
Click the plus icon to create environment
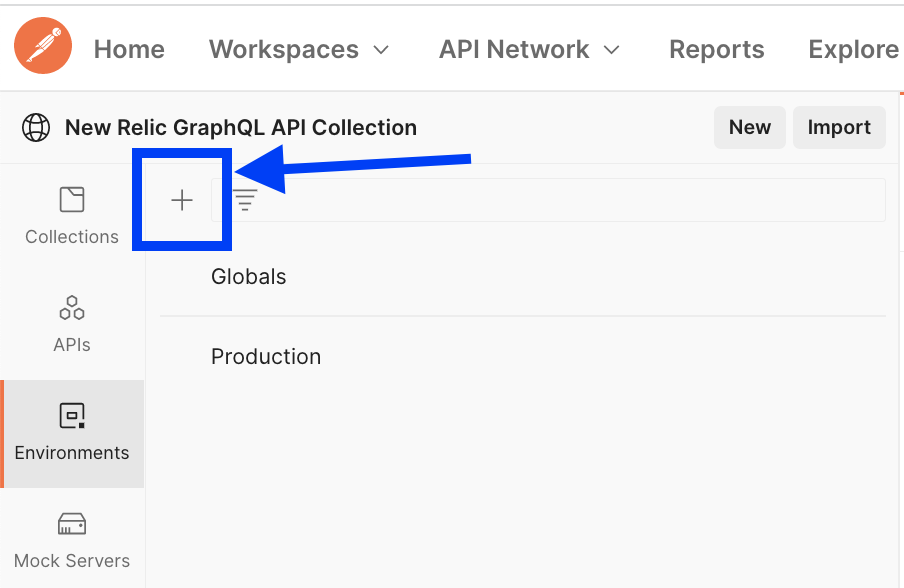182,200
